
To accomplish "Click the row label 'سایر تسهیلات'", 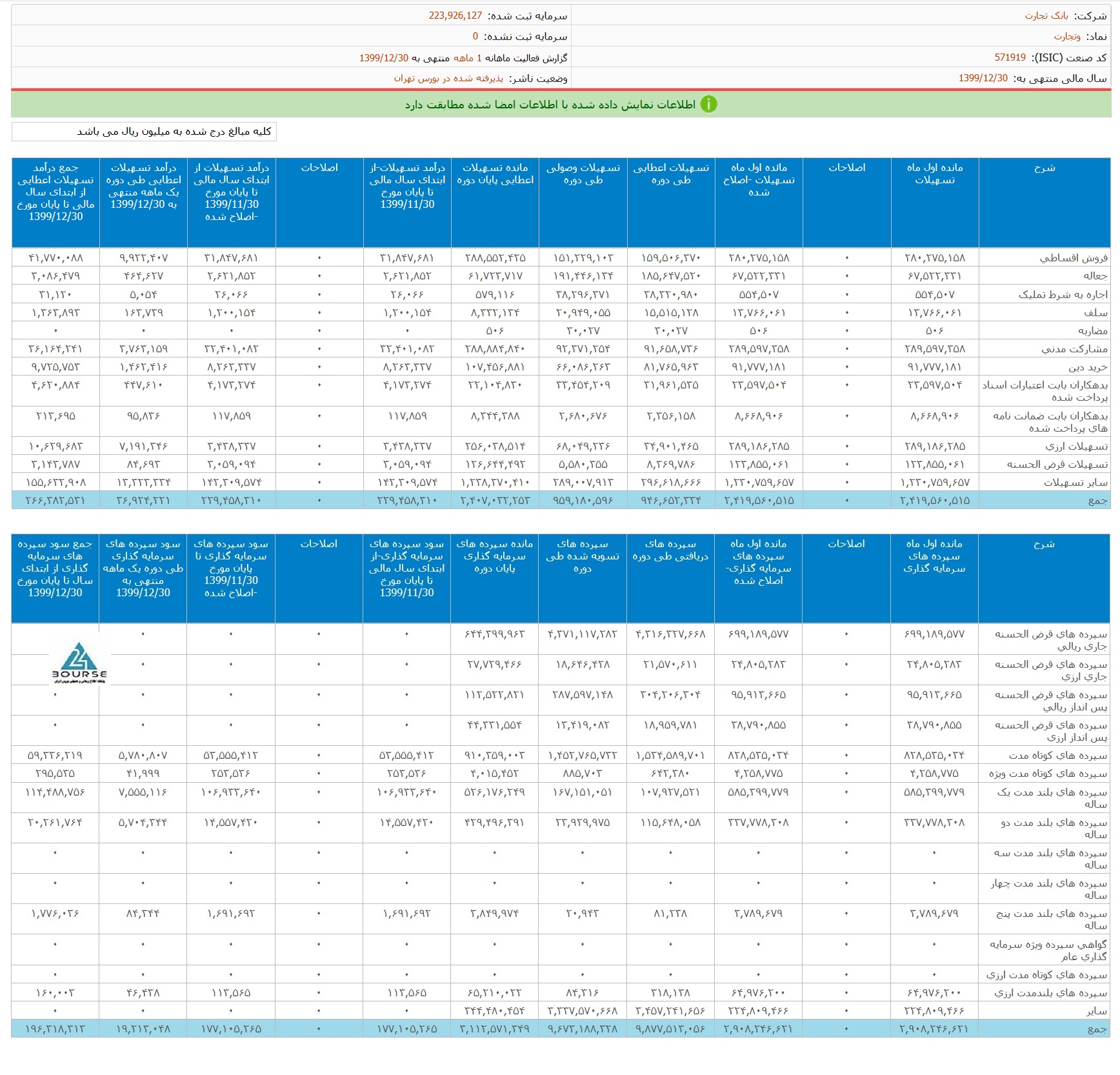I will point(1076,483).
